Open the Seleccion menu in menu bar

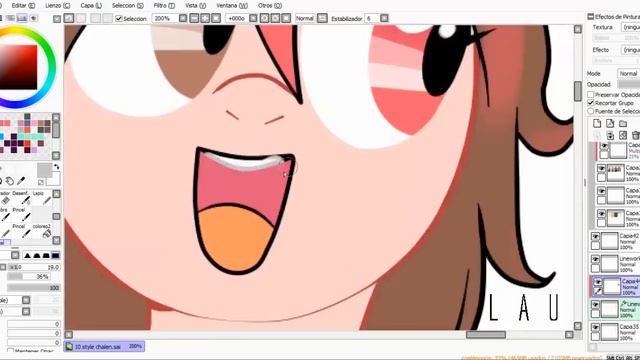tap(128, 6)
